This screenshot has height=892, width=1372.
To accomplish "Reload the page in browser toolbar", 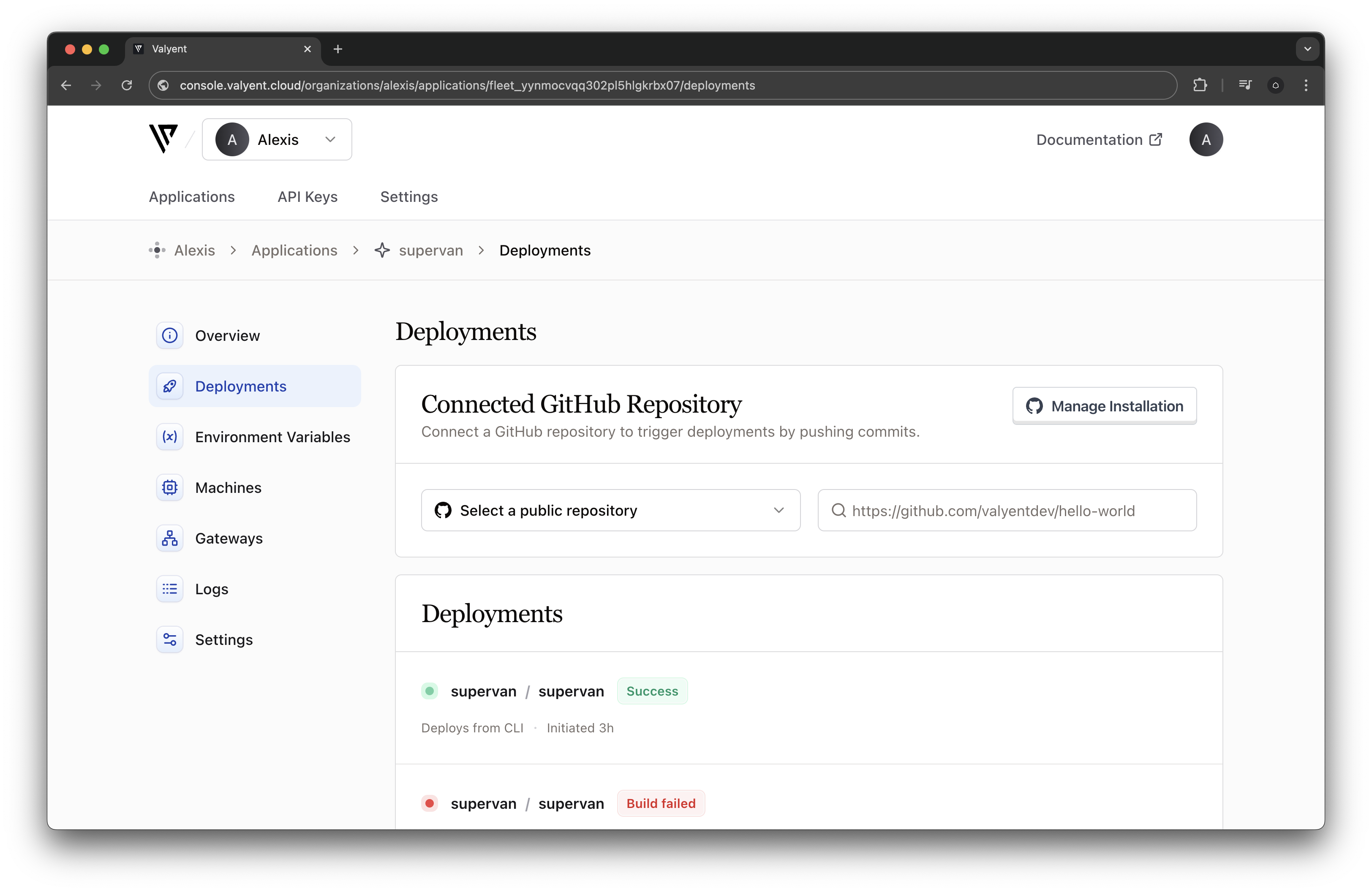I will tap(127, 85).
